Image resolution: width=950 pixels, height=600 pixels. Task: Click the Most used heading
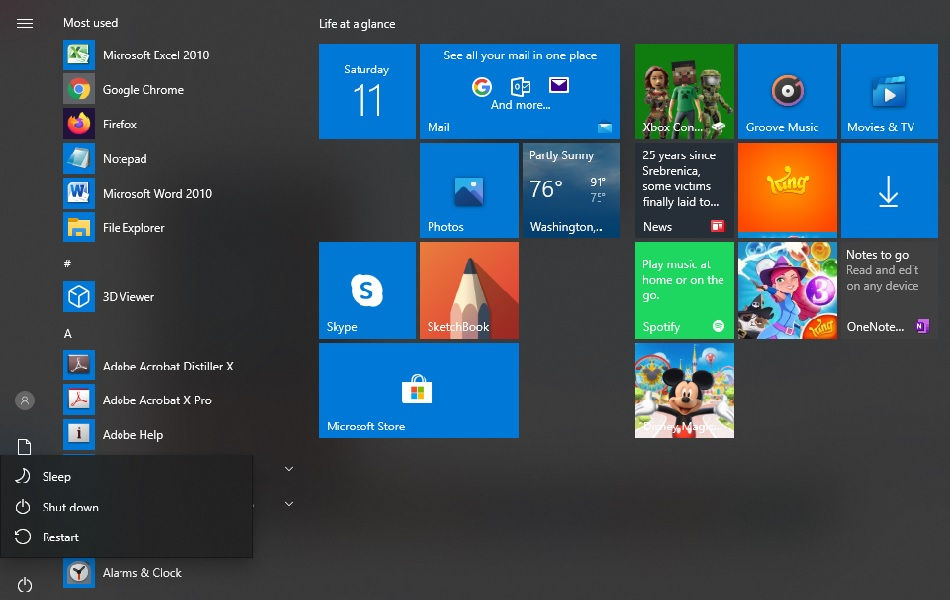click(90, 23)
